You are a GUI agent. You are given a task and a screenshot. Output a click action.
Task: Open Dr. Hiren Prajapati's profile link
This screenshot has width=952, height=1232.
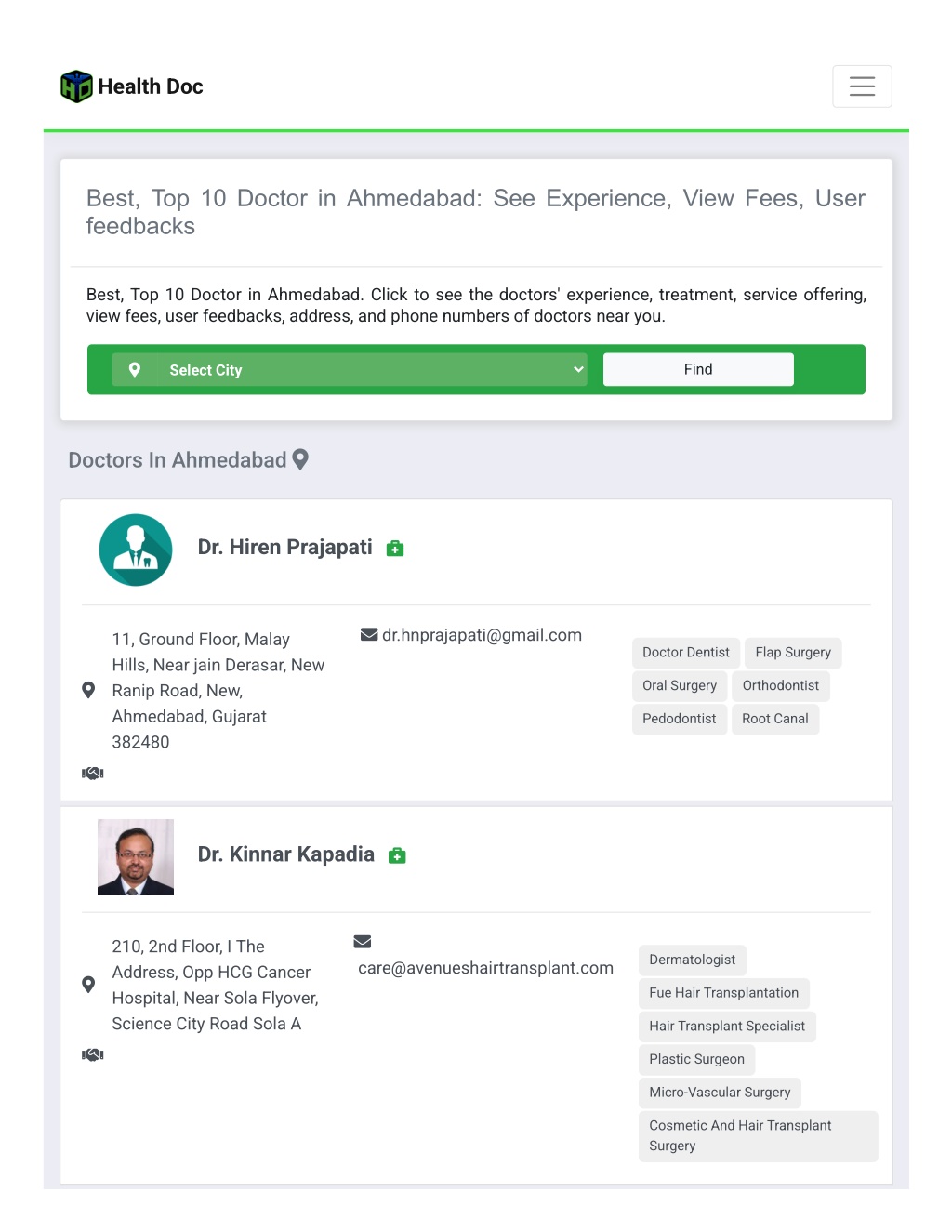click(284, 548)
